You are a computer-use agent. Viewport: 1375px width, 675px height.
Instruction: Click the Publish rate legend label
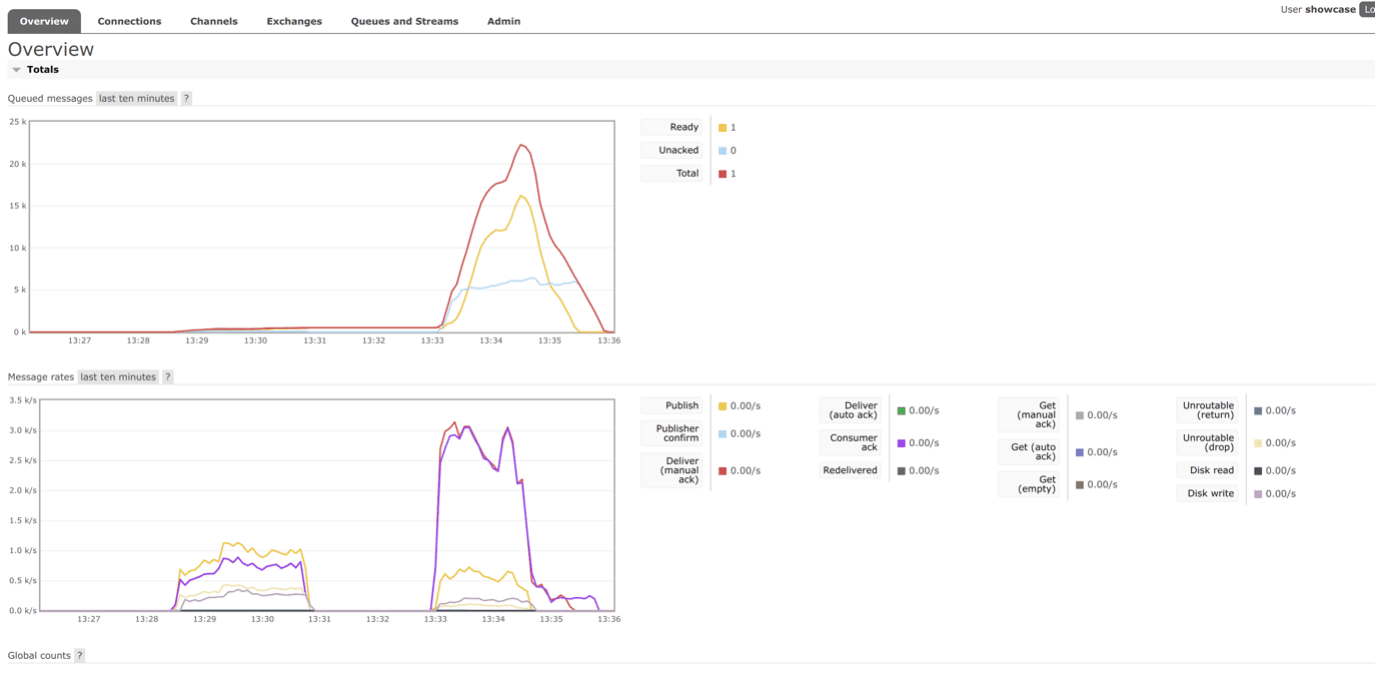[x=682, y=406]
